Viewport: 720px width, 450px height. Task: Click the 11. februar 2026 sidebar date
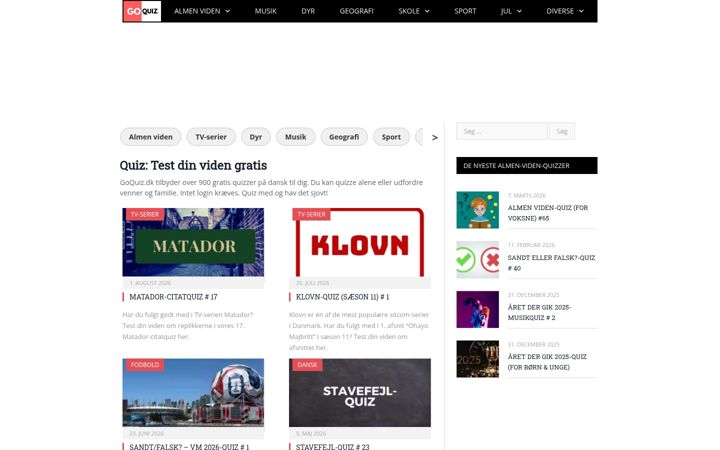tap(531, 245)
